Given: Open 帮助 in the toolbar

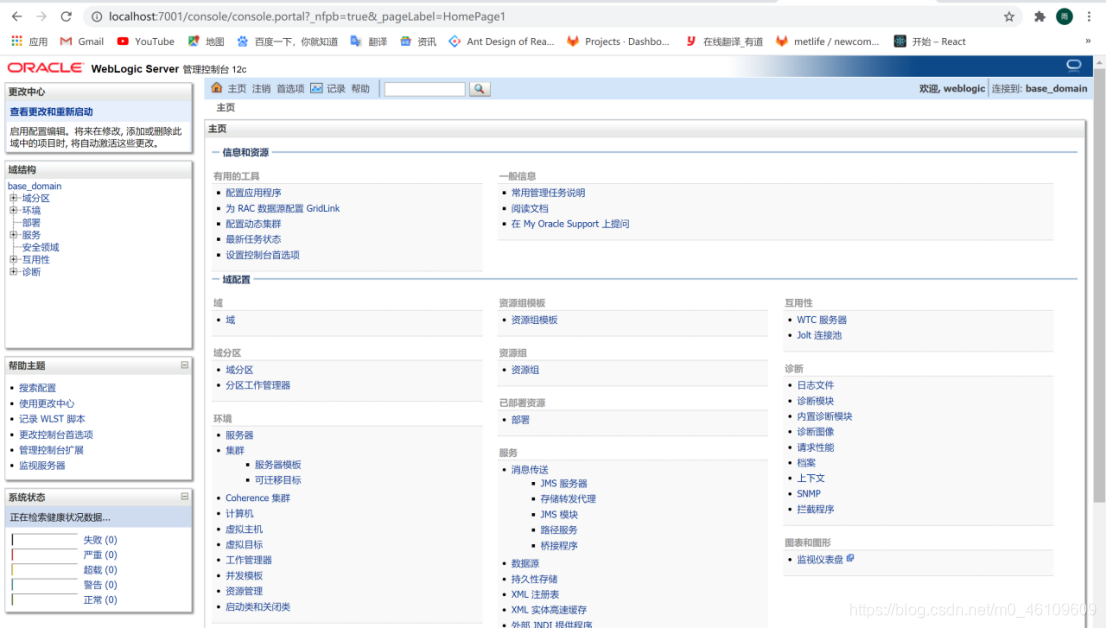Looking at the screenshot, I should click(x=360, y=89).
